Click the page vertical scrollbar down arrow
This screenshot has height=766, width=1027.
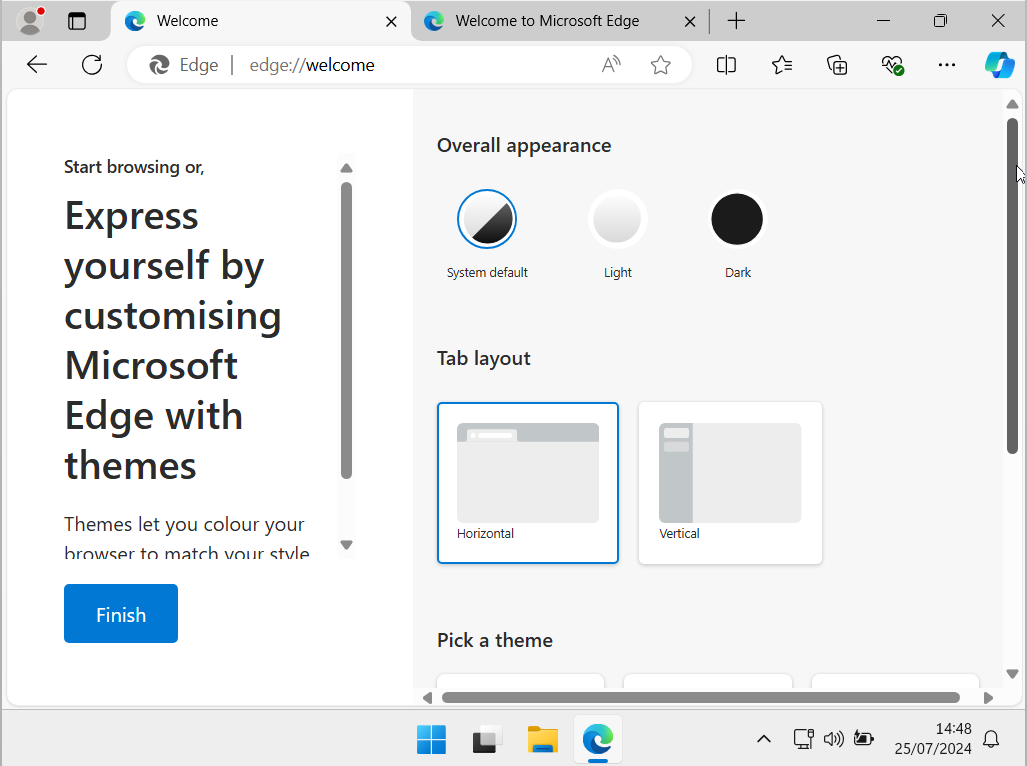(x=1012, y=674)
